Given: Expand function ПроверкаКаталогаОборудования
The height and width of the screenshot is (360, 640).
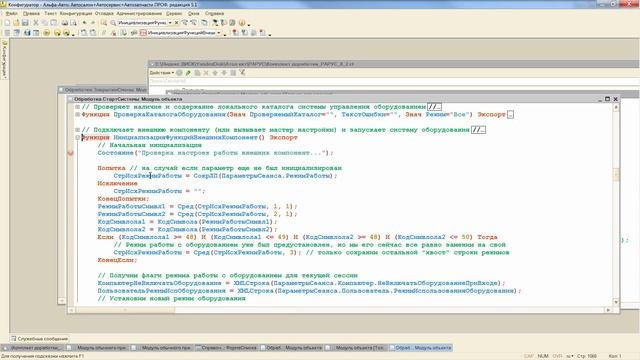Looking at the screenshot, I should [77, 115].
